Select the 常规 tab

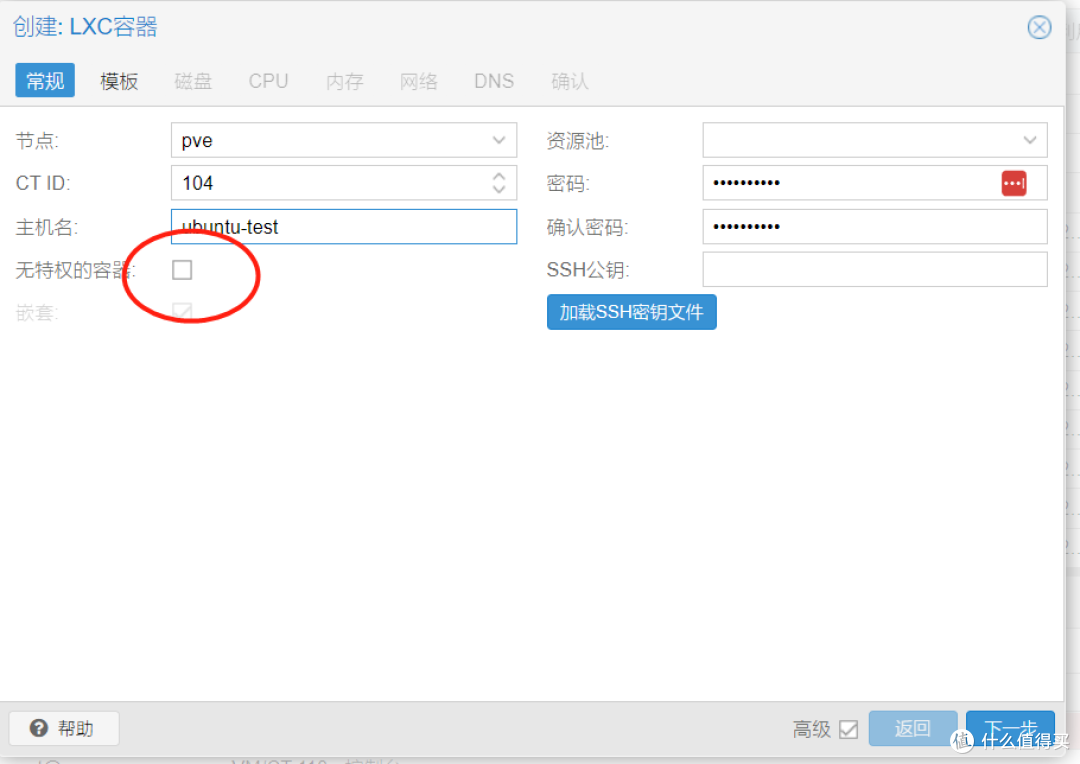[44, 81]
